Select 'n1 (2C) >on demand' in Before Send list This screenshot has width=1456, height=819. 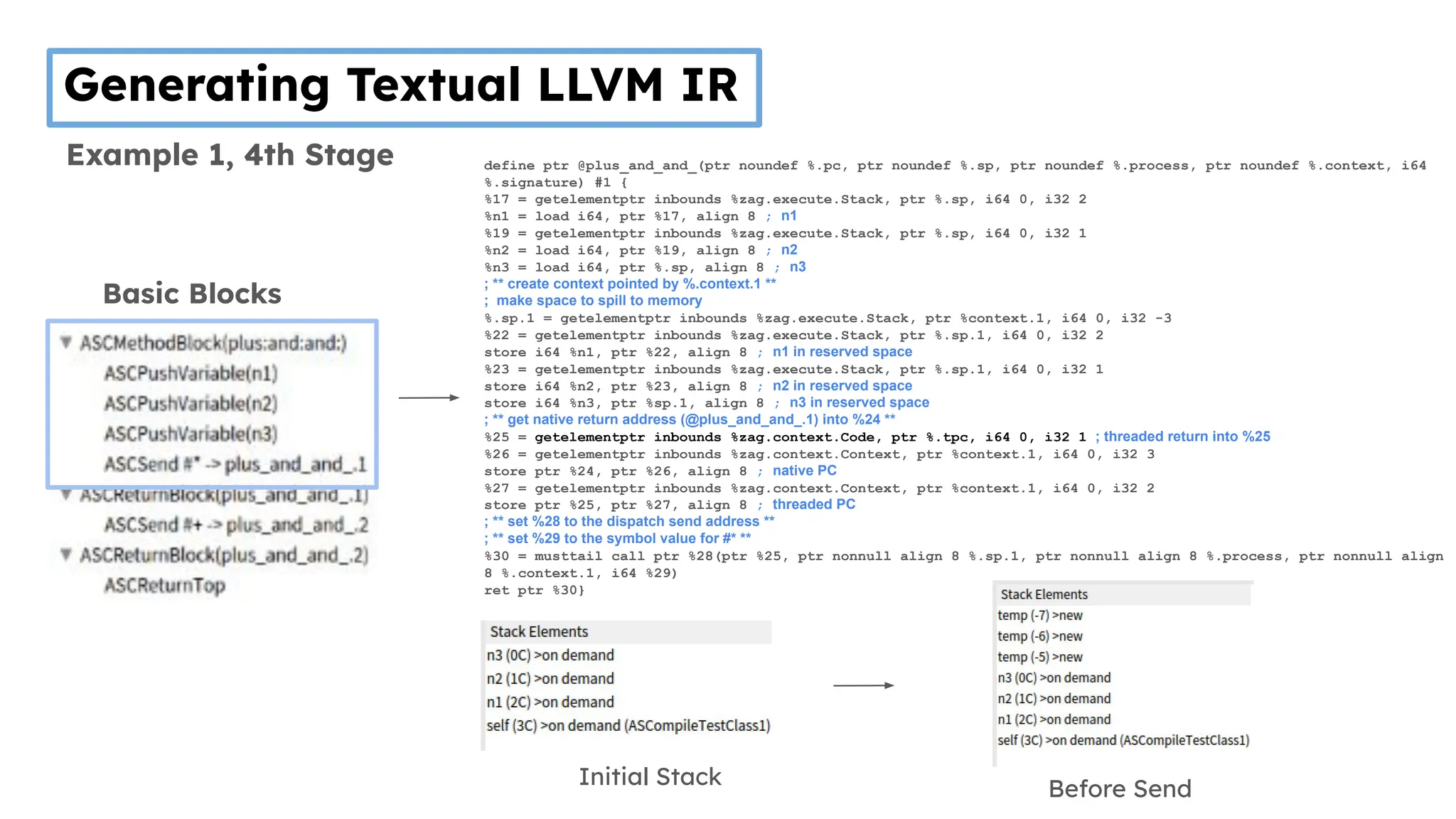1054,719
